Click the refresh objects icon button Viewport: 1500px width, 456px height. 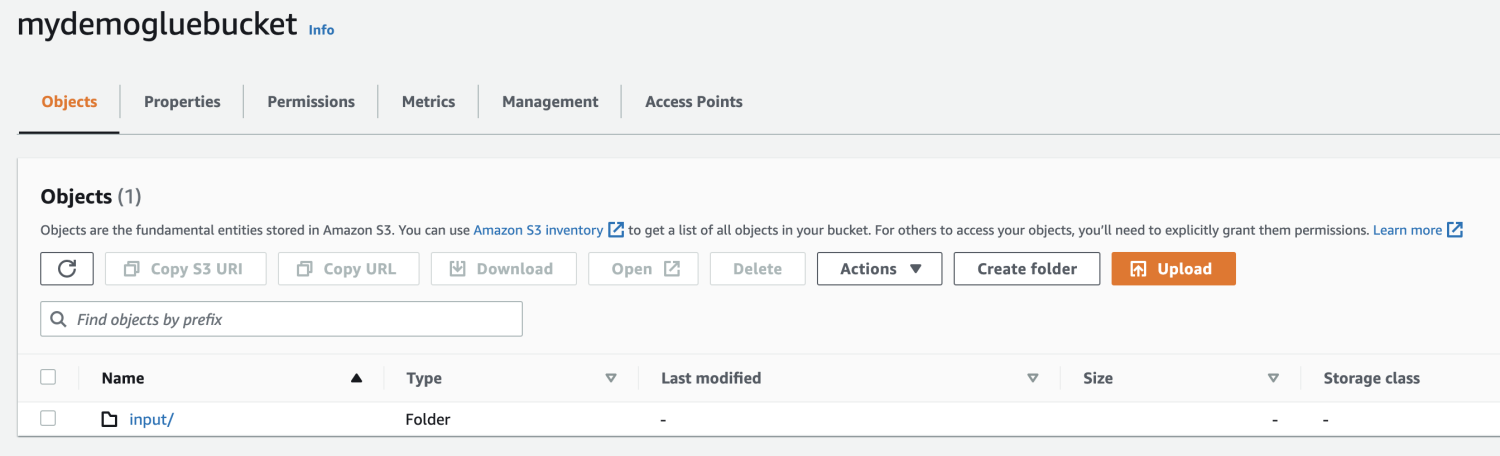67,269
